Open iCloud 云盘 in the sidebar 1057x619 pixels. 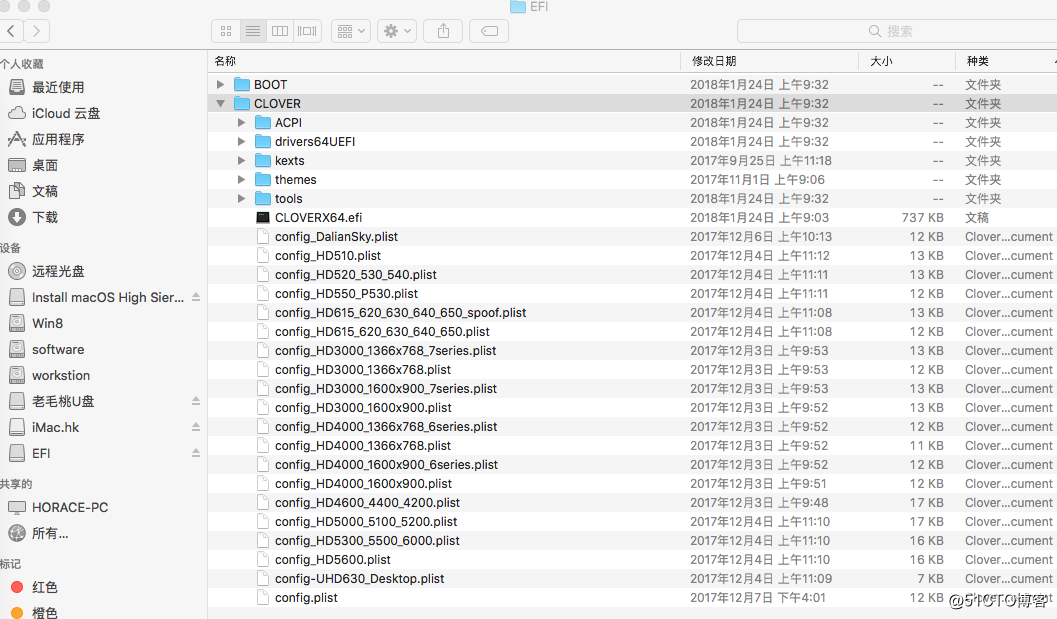[66, 113]
